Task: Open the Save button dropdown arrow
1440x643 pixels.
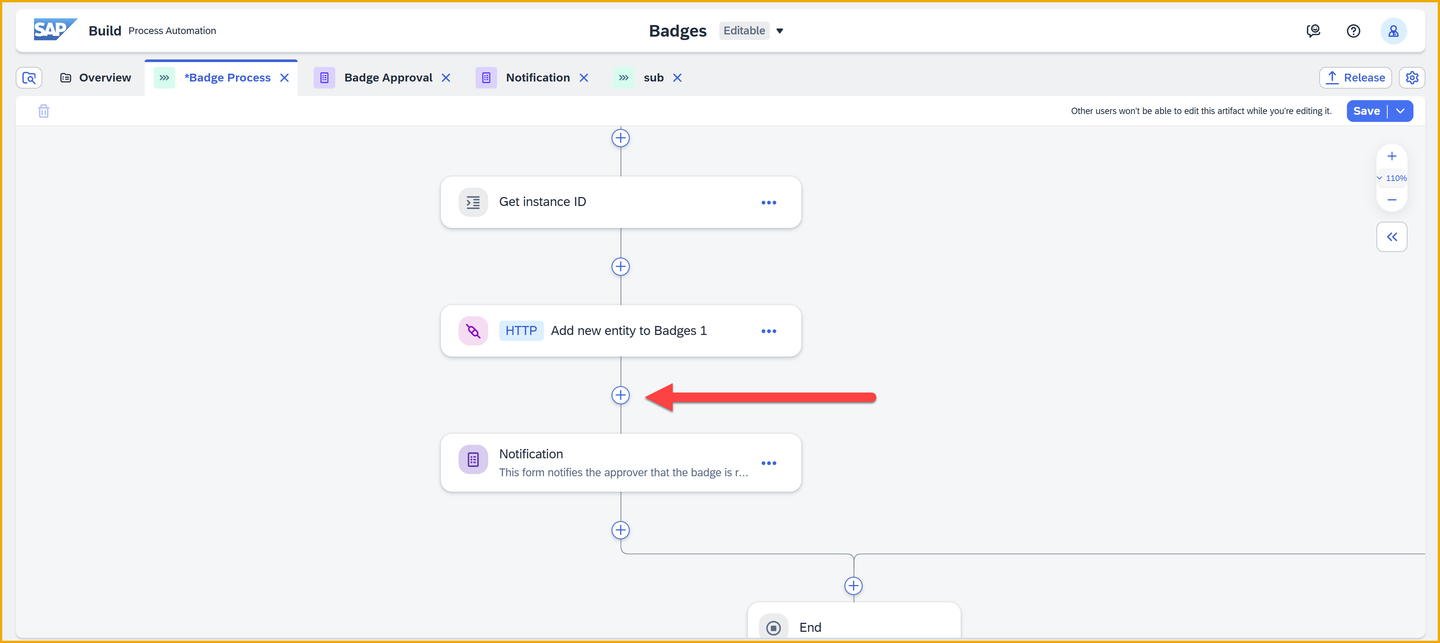Action: pyautogui.click(x=1400, y=111)
